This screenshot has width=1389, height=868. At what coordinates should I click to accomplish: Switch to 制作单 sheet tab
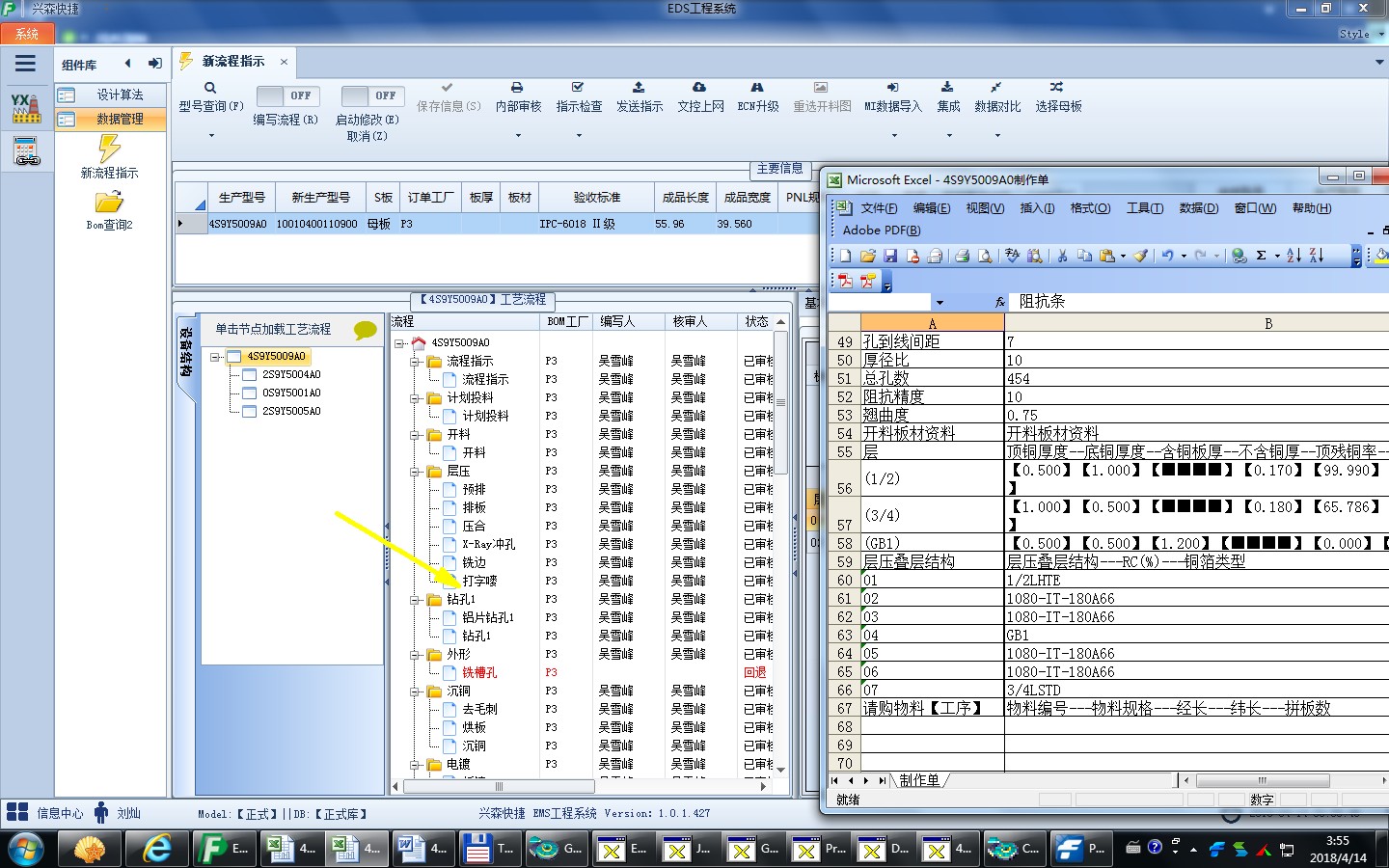pos(919,780)
